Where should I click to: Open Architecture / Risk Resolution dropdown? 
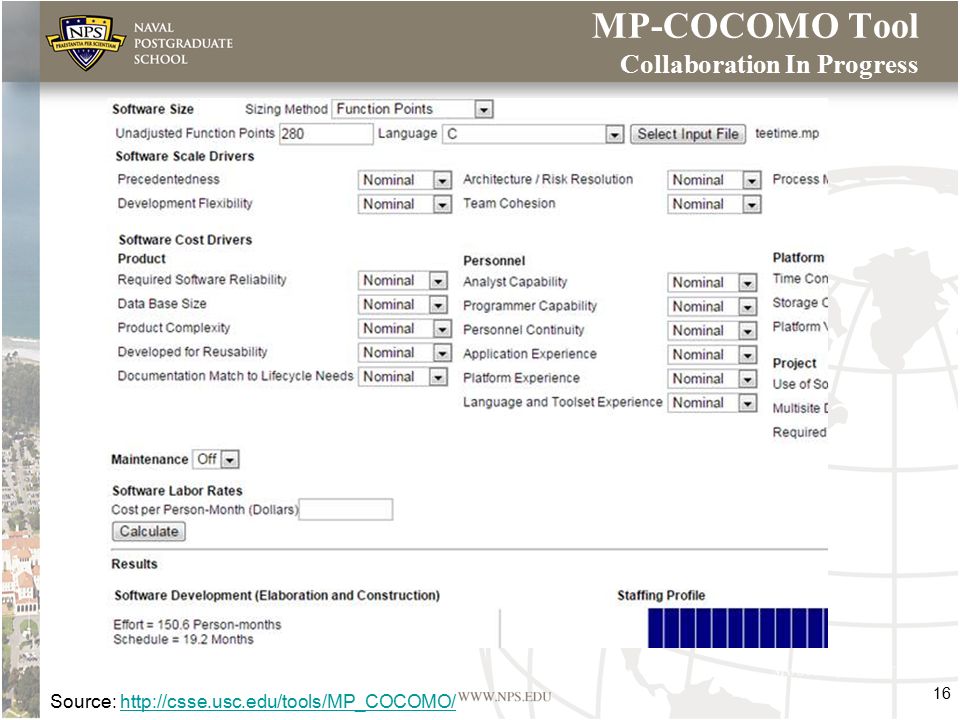(x=714, y=180)
